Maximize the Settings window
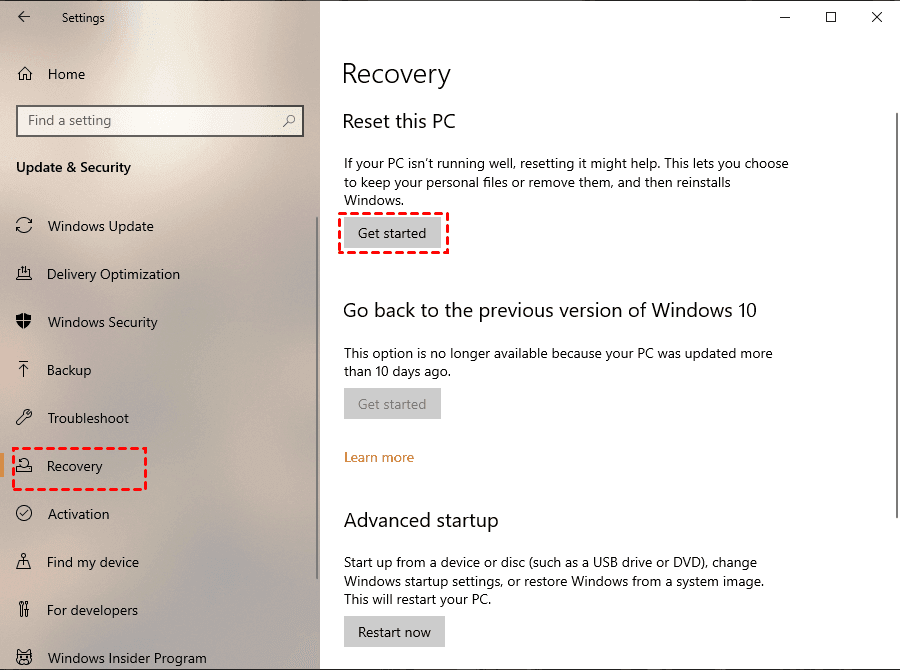900x670 pixels. click(830, 17)
